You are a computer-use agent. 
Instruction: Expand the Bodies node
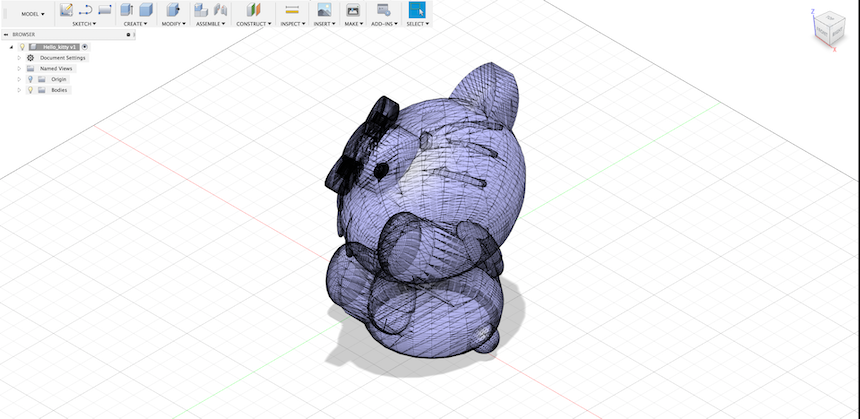coord(19,90)
